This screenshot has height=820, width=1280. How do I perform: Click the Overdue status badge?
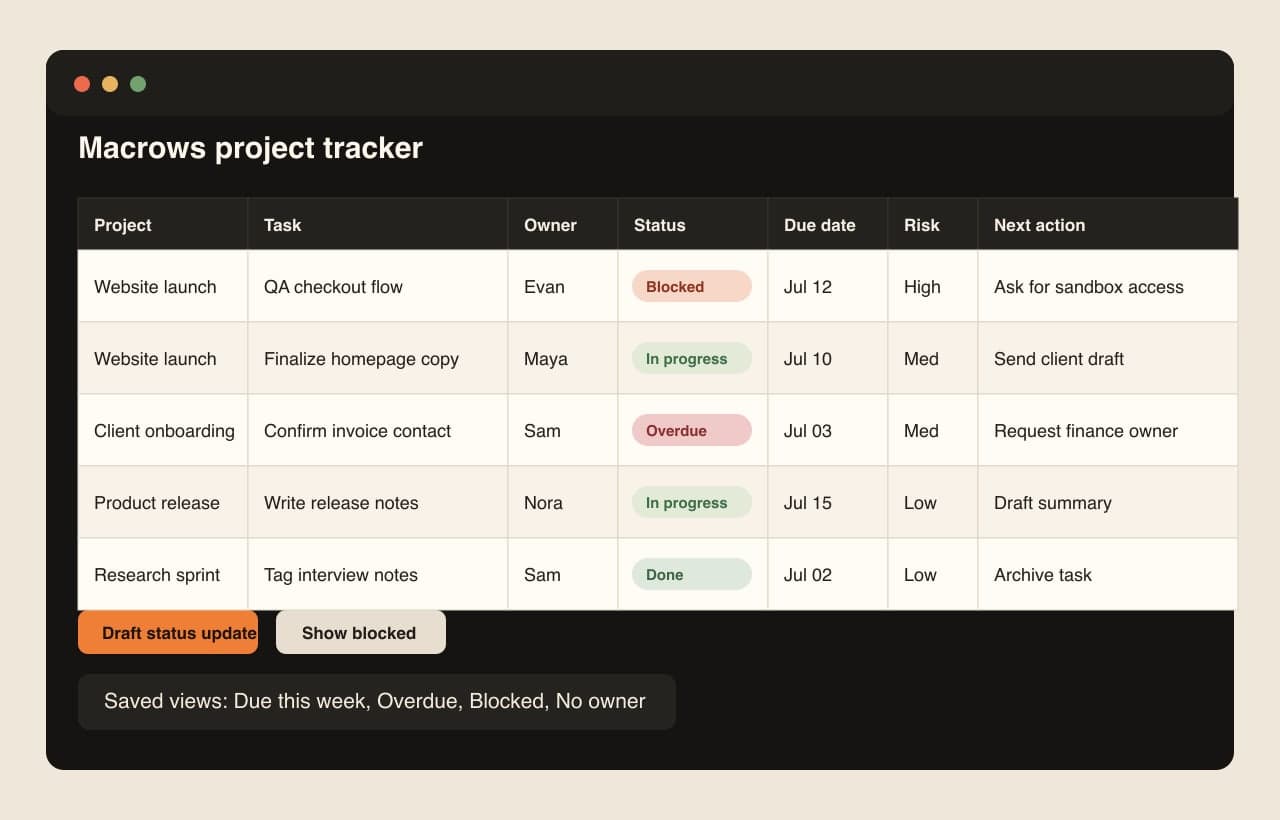pos(692,430)
